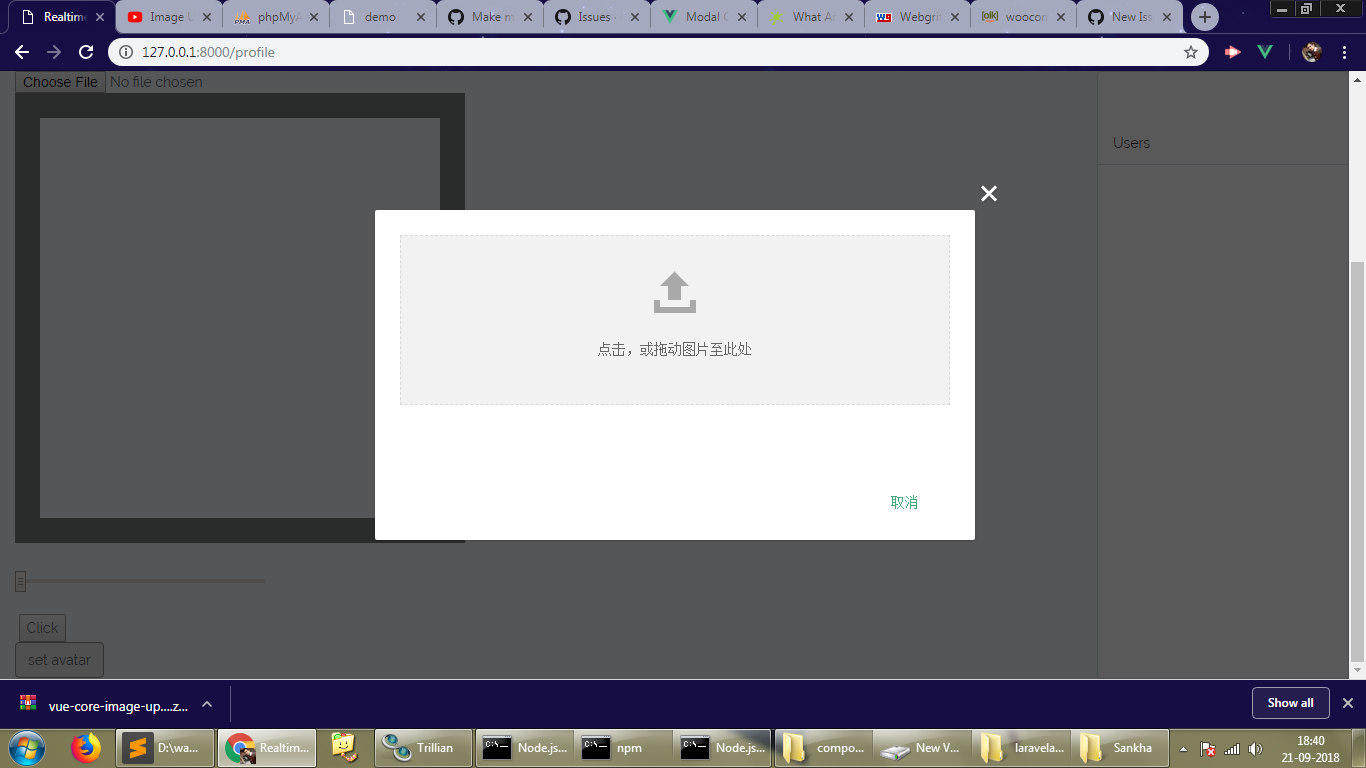Screen dimensions: 1366x768
Task: Open the volume speaker icon in the tray
Action: [1256, 748]
